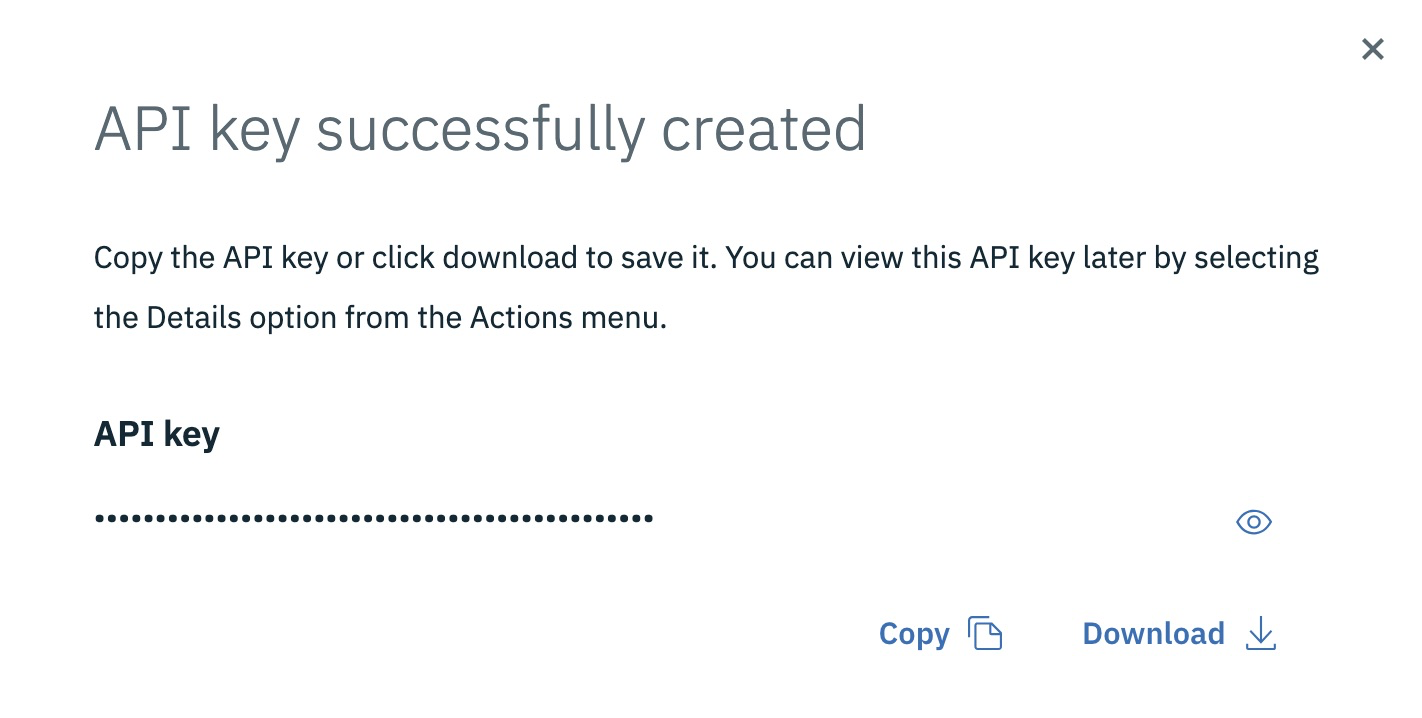Select the masked API key dots field
Screen dimensions: 1422x718
click(x=374, y=518)
